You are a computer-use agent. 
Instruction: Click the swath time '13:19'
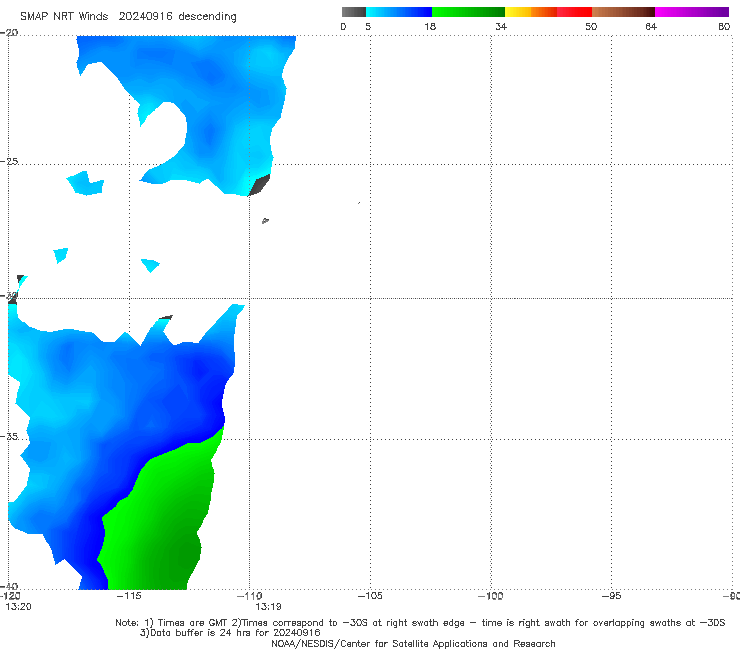[268, 607]
